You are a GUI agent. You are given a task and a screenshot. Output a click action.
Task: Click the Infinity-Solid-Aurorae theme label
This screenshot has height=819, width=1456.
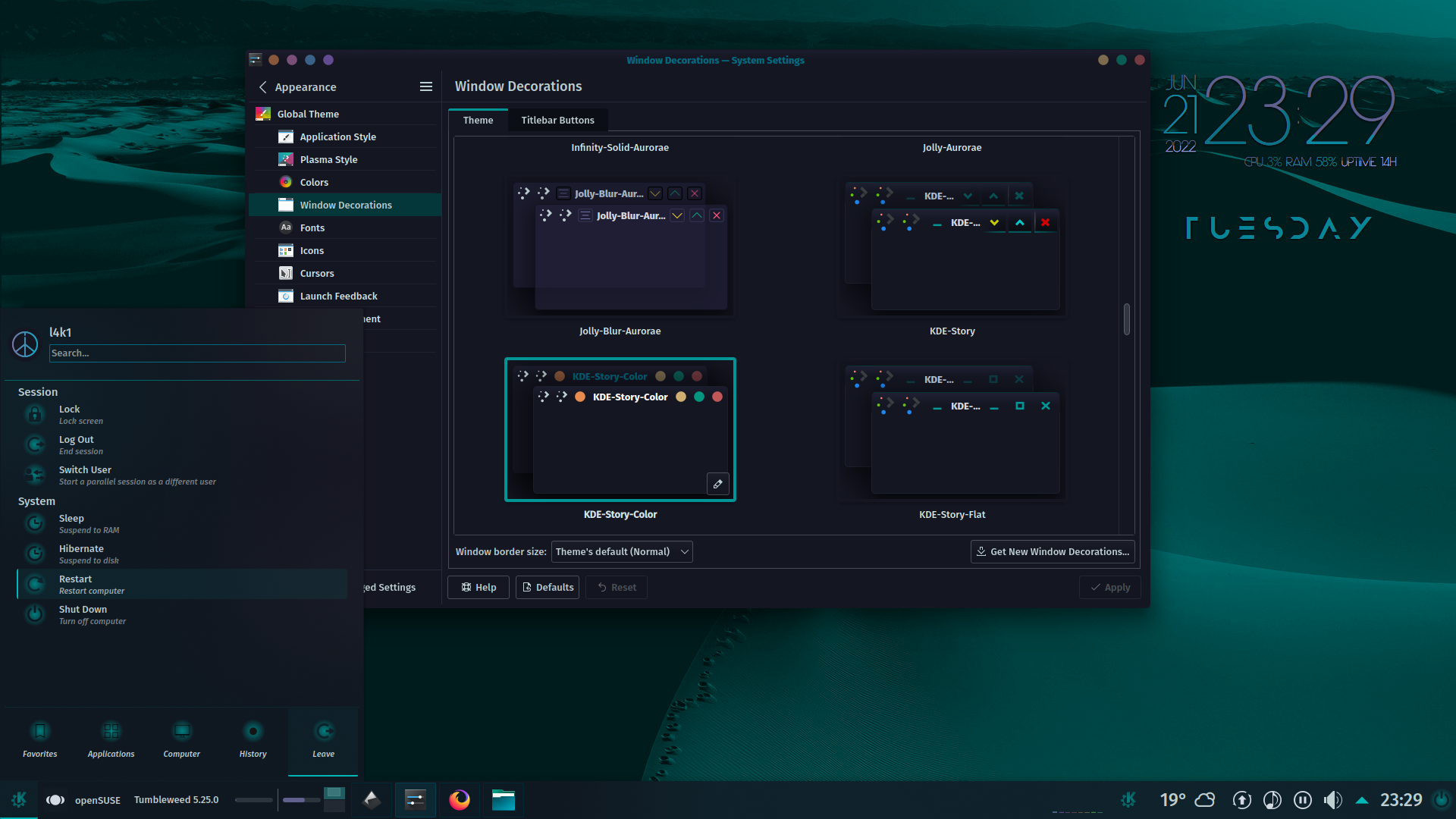(x=620, y=147)
